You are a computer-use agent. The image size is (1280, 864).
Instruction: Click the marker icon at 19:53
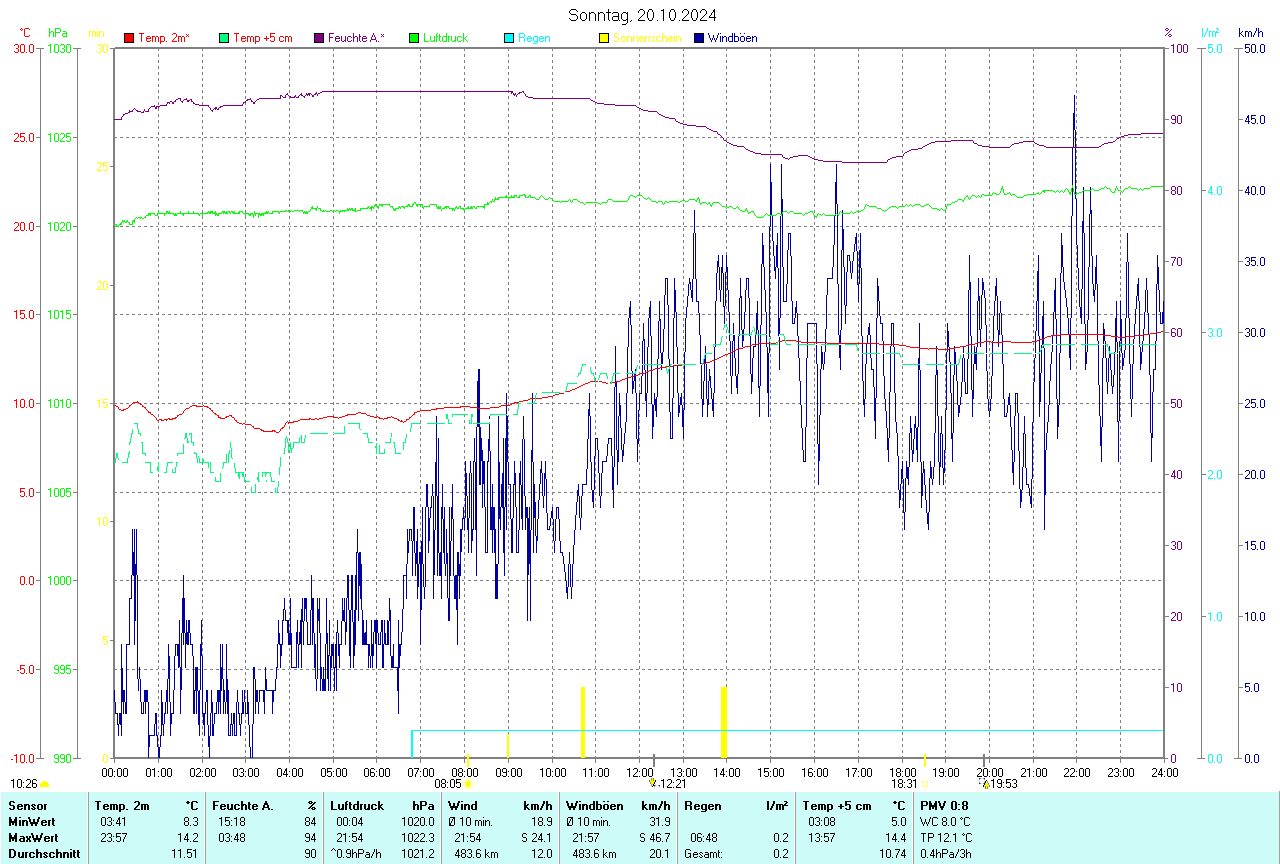click(985, 784)
